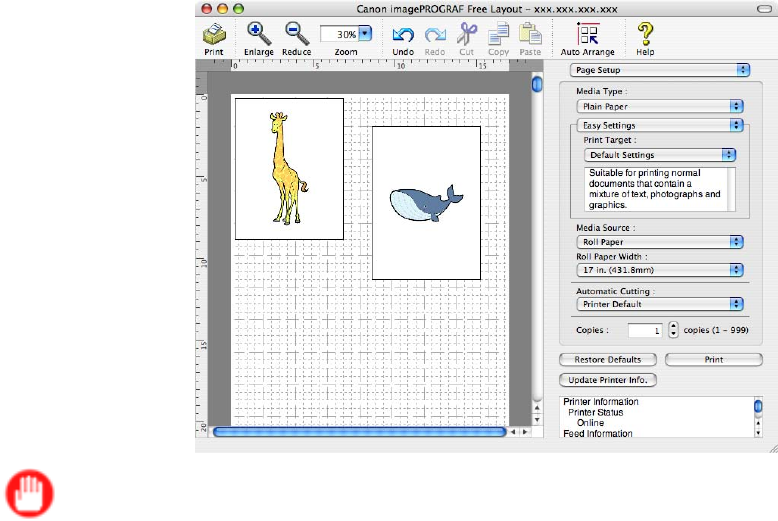Click the preview scroll-right arrow
The width and height of the screenshot is (778, 521).
[525, 432]
